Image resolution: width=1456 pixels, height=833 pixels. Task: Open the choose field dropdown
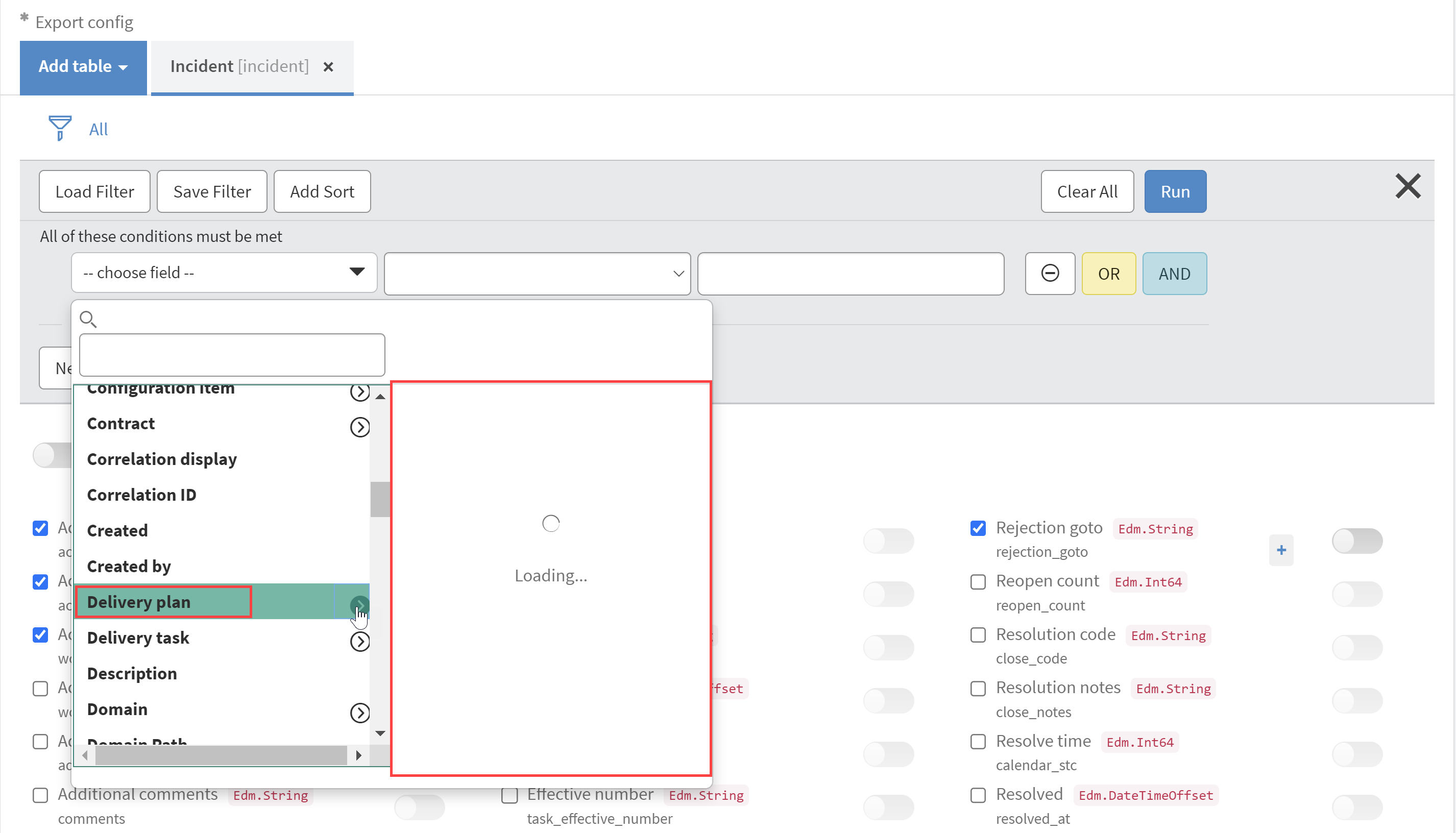(224, 273)
